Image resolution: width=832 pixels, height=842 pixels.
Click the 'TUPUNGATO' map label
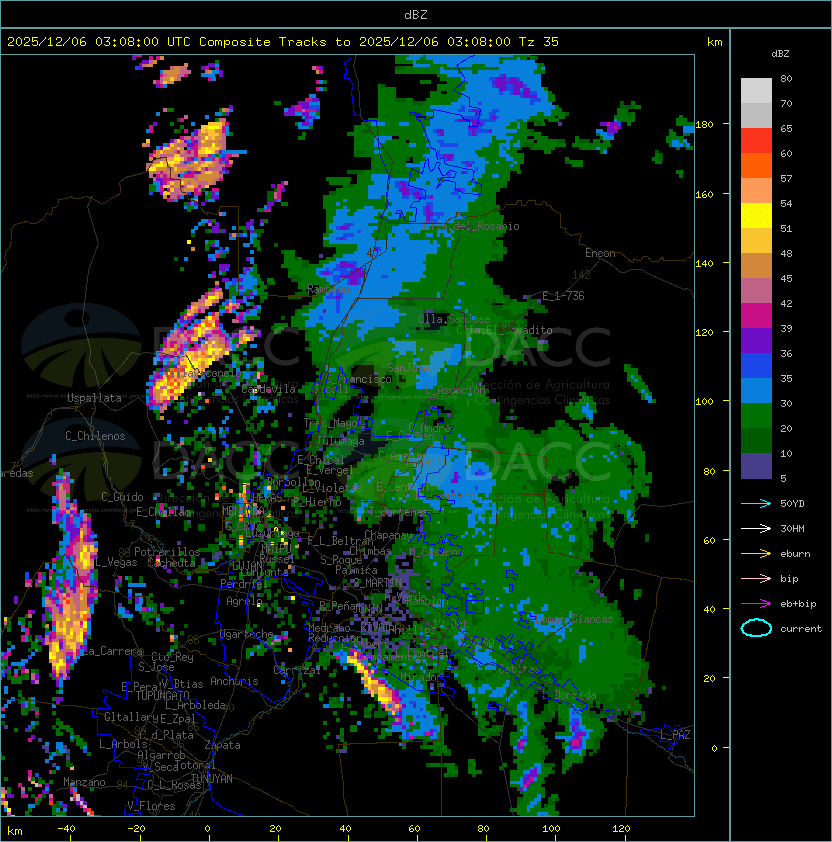(162, 695)
